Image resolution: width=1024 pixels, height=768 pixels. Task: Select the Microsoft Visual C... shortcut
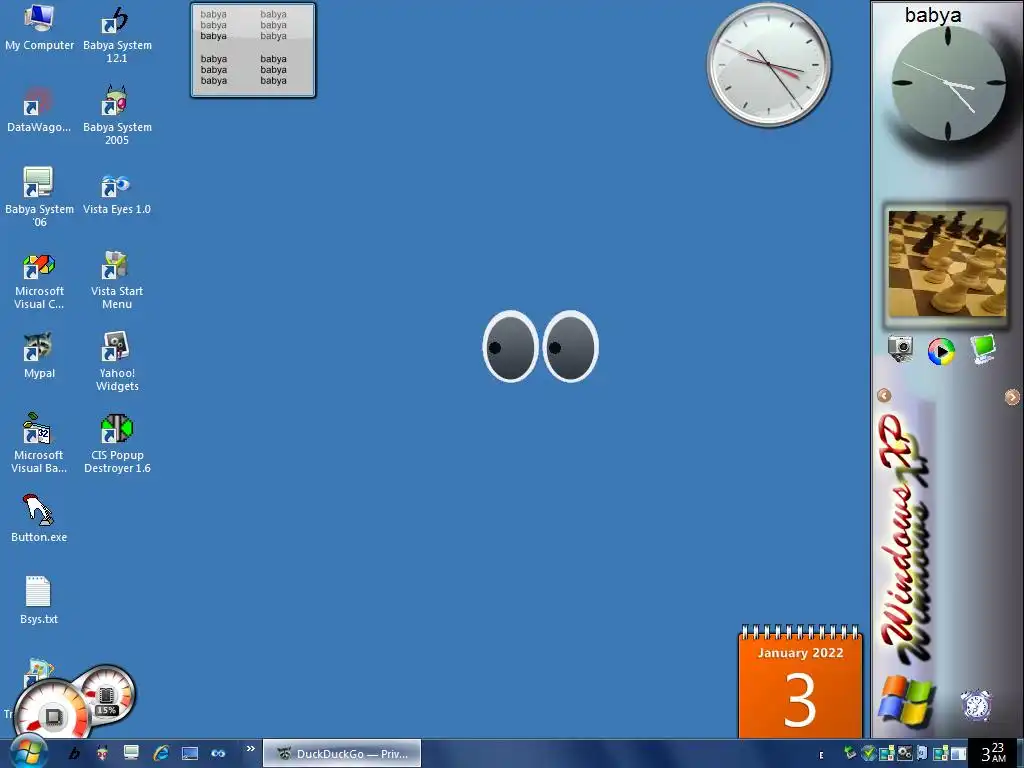pyautogui.click(x=39, y=281)
